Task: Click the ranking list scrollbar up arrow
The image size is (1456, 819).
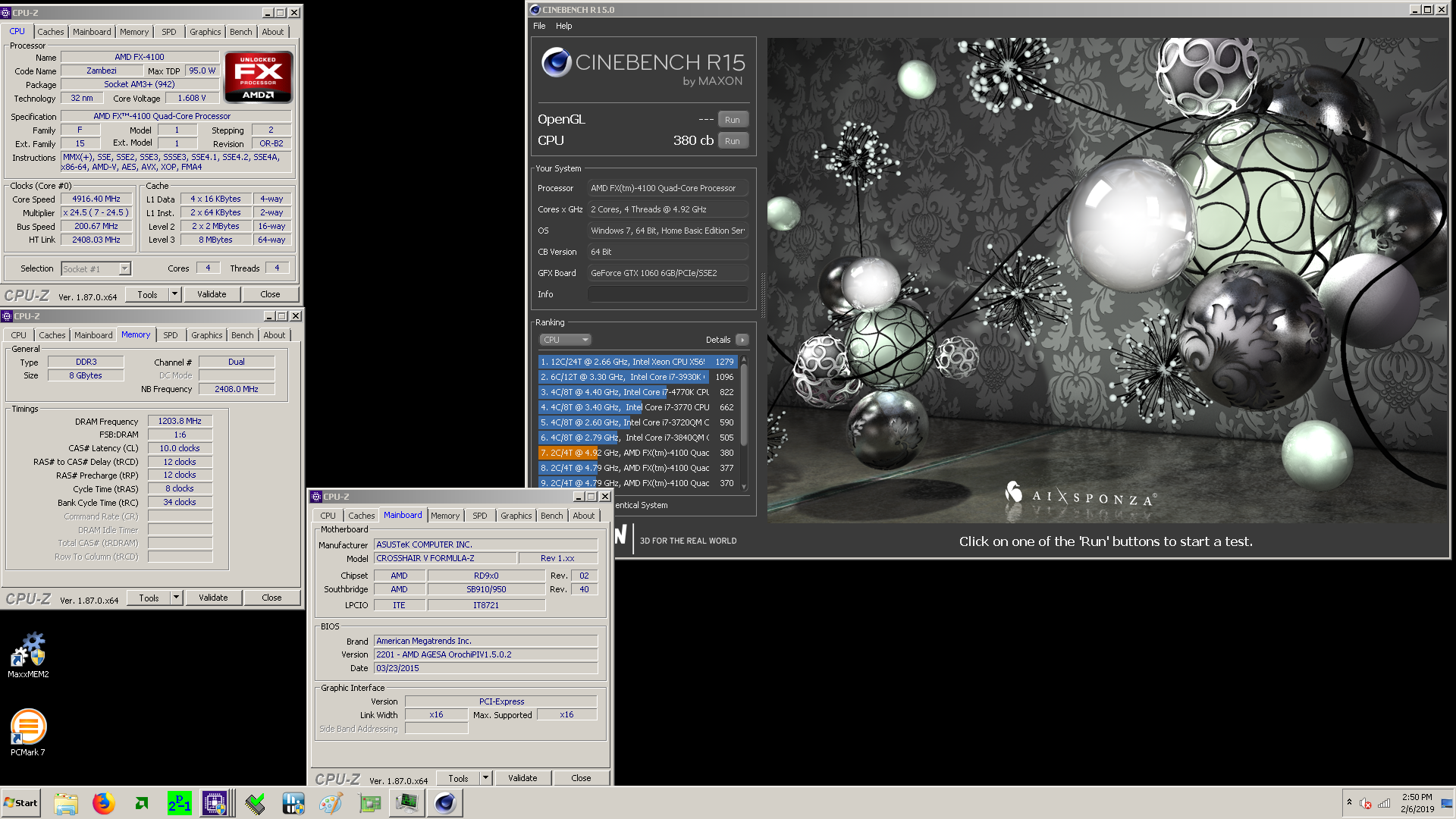Action: click(x=744, y=359)
